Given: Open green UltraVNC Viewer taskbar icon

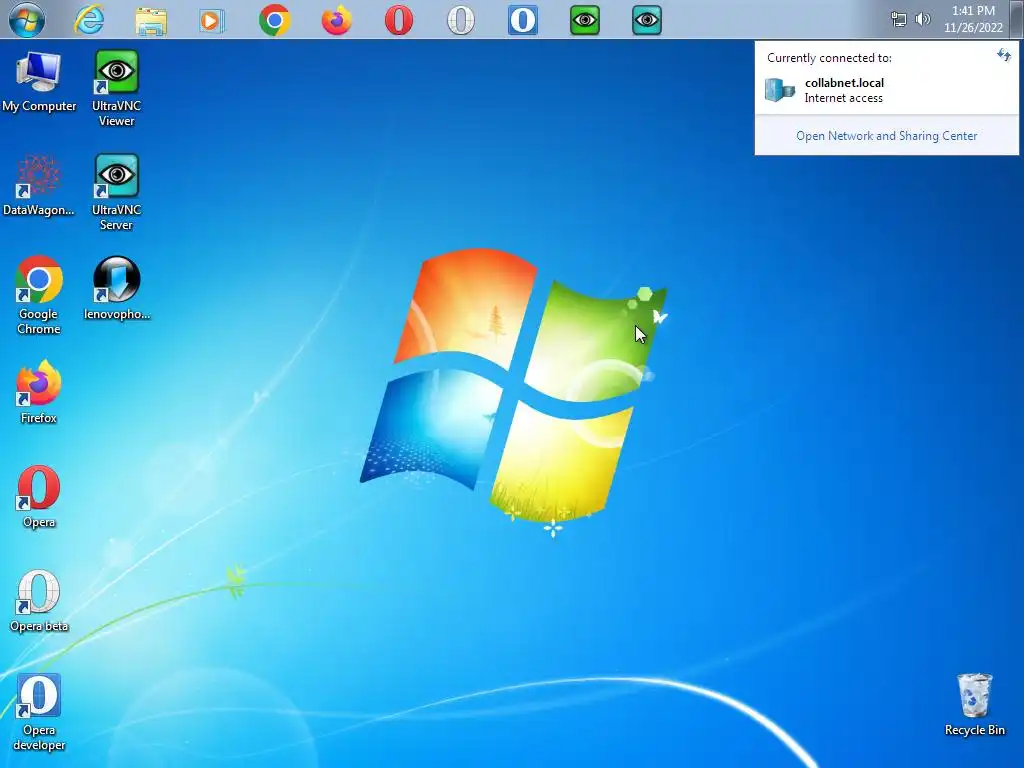Looking at the screenshot, I should 584,20.
